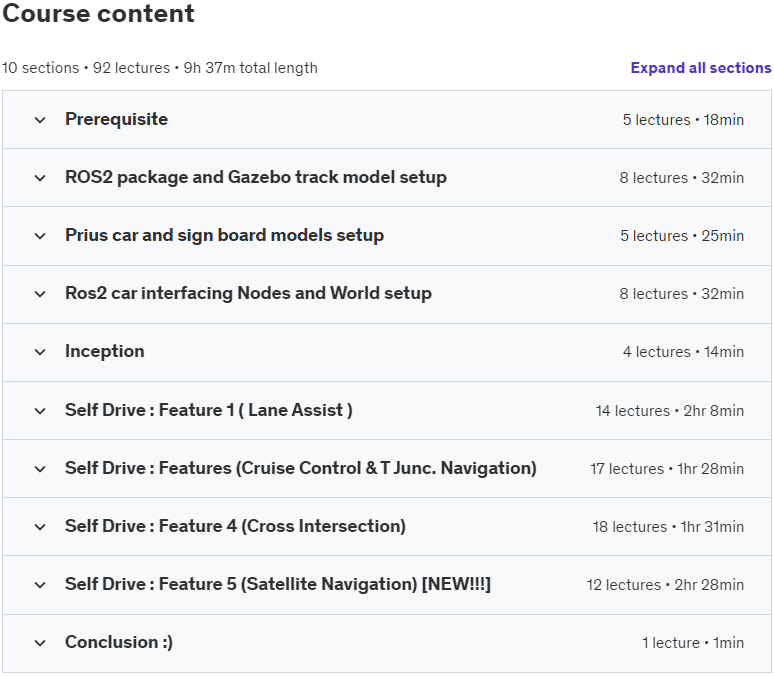
Task: Click the Expand all sections link
Action: click(701, 68)
